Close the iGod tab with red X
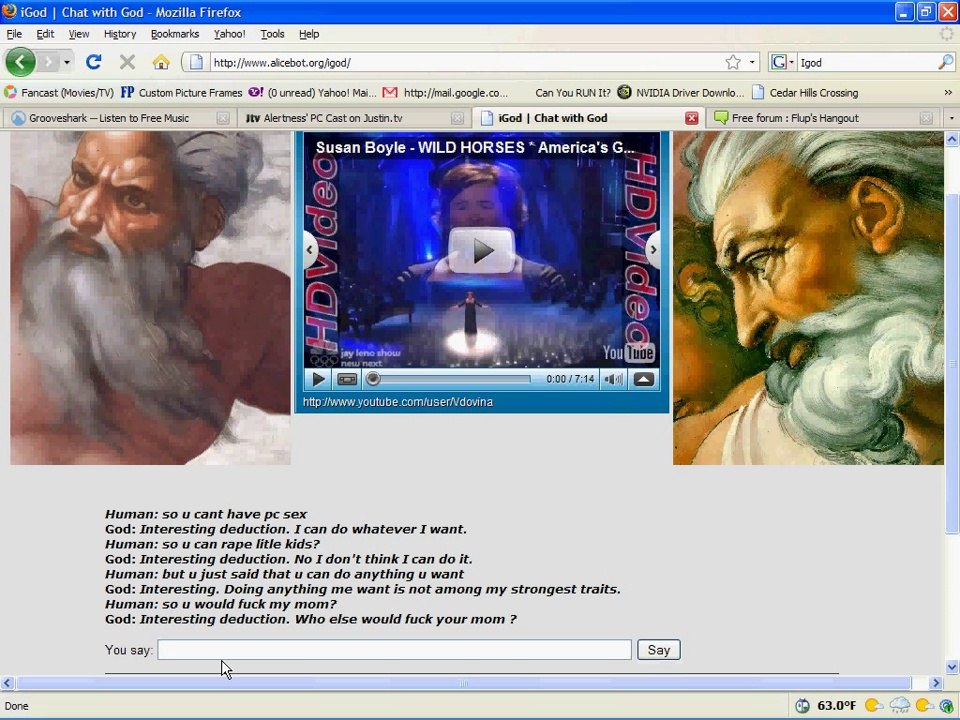The image size is (960, 720). click(692, 118)
